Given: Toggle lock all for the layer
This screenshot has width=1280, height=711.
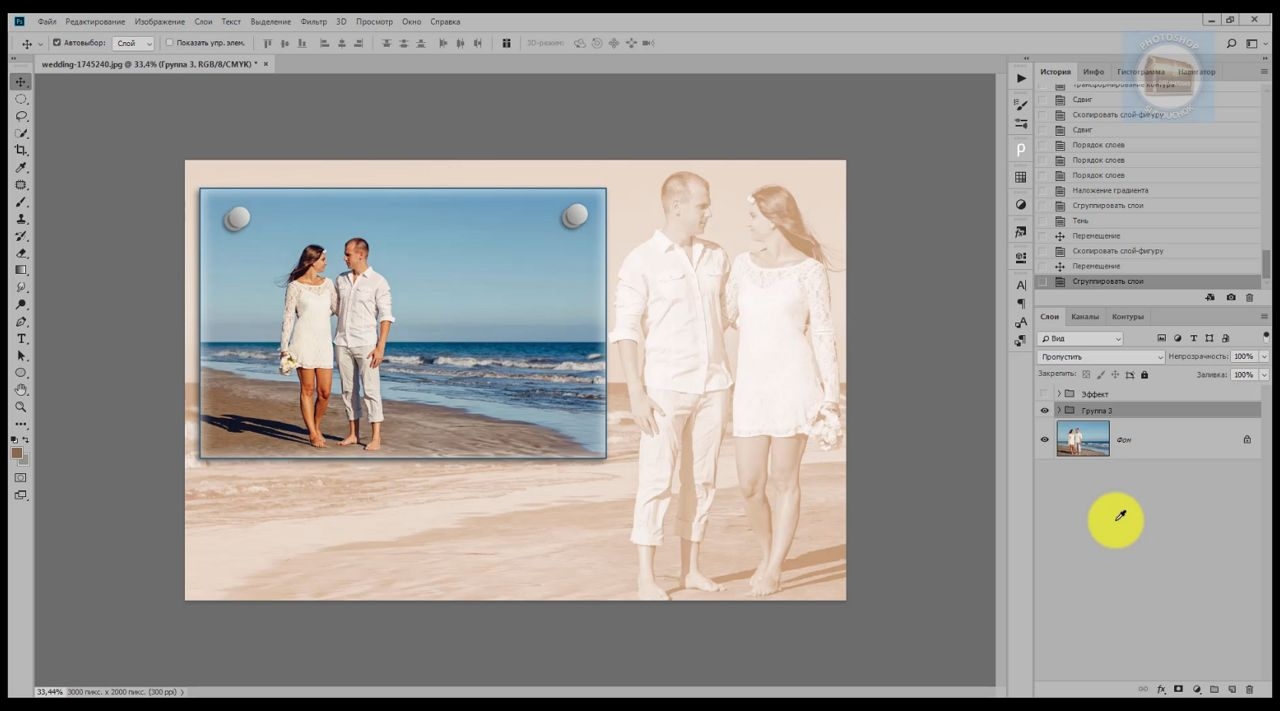Looking at the screenshot, I should click(x=1145, y=375).
